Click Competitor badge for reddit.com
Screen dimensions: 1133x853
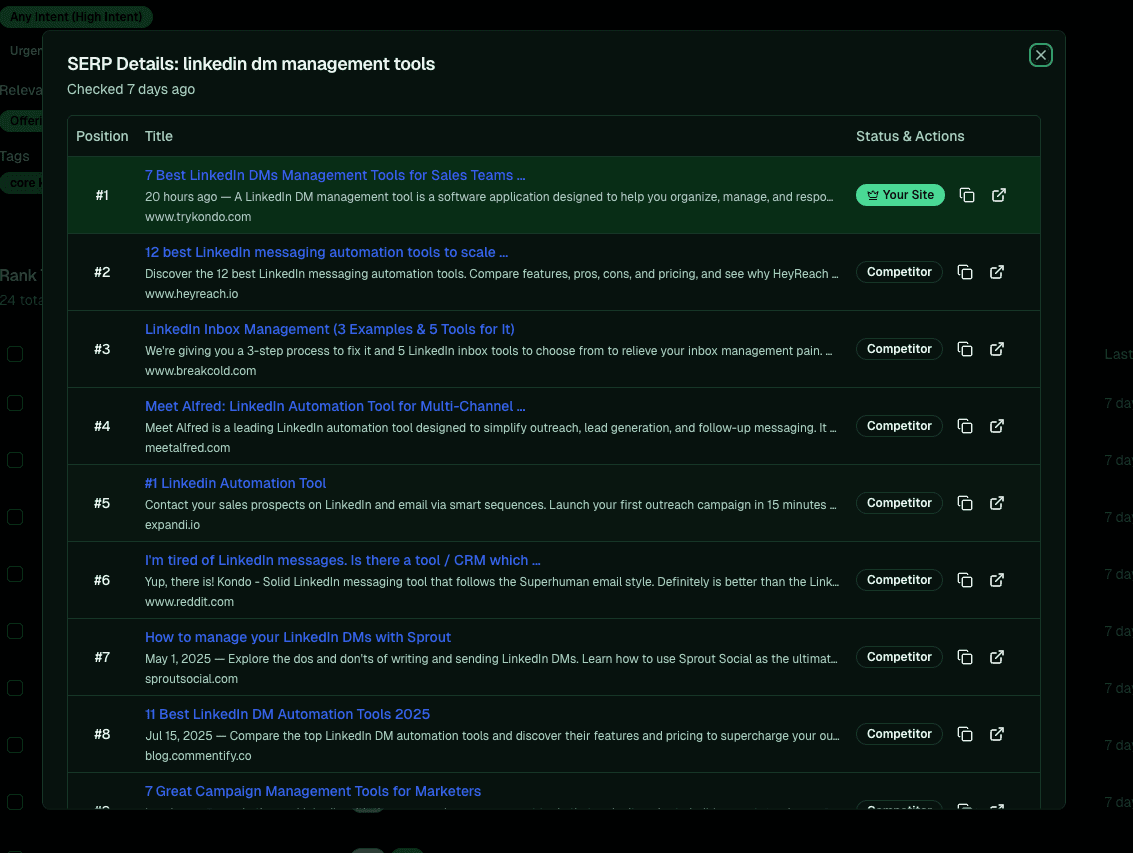click(899, 580)
